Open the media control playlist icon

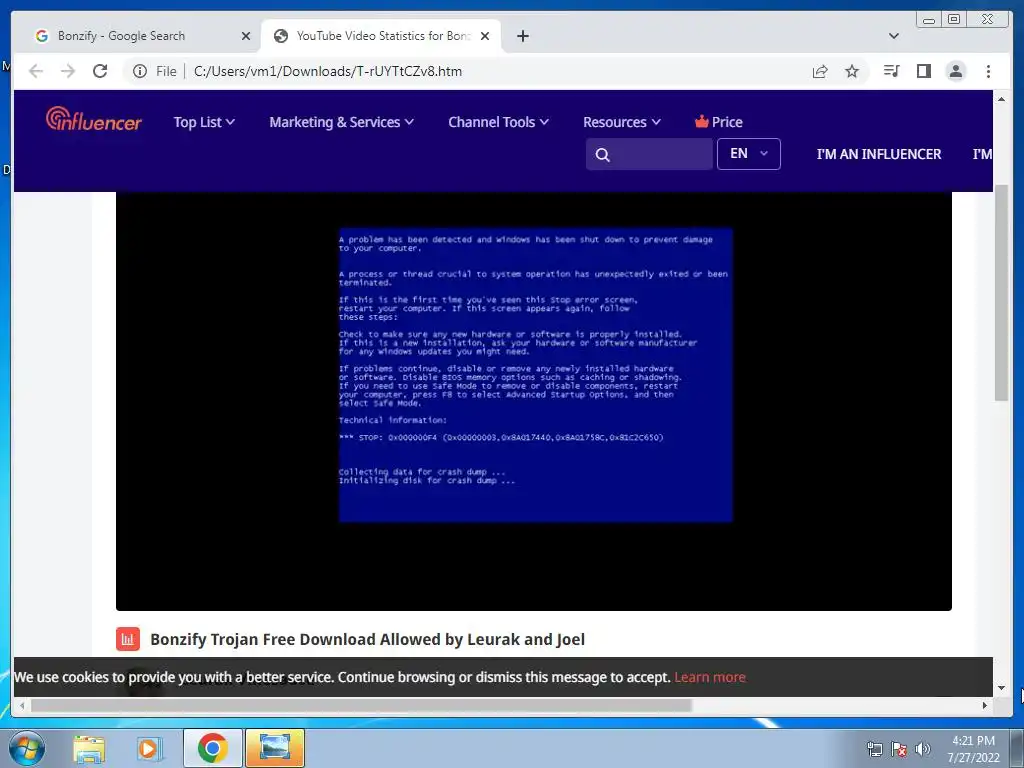click(x=891, y=71)
